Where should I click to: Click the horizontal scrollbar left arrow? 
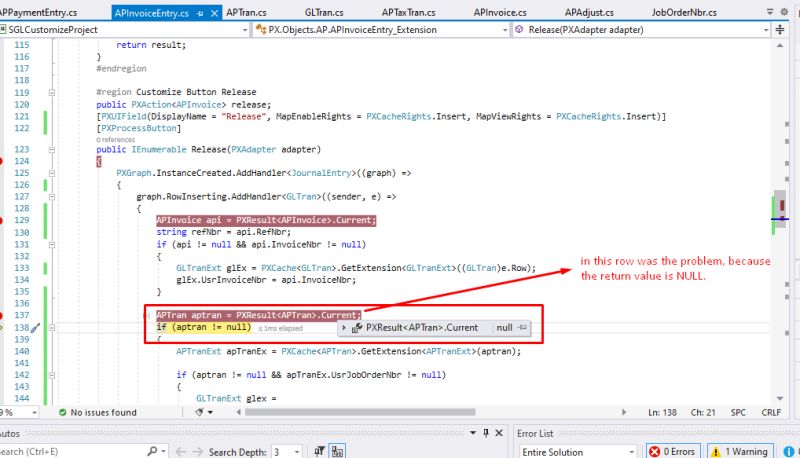click(x=239, y=412)
